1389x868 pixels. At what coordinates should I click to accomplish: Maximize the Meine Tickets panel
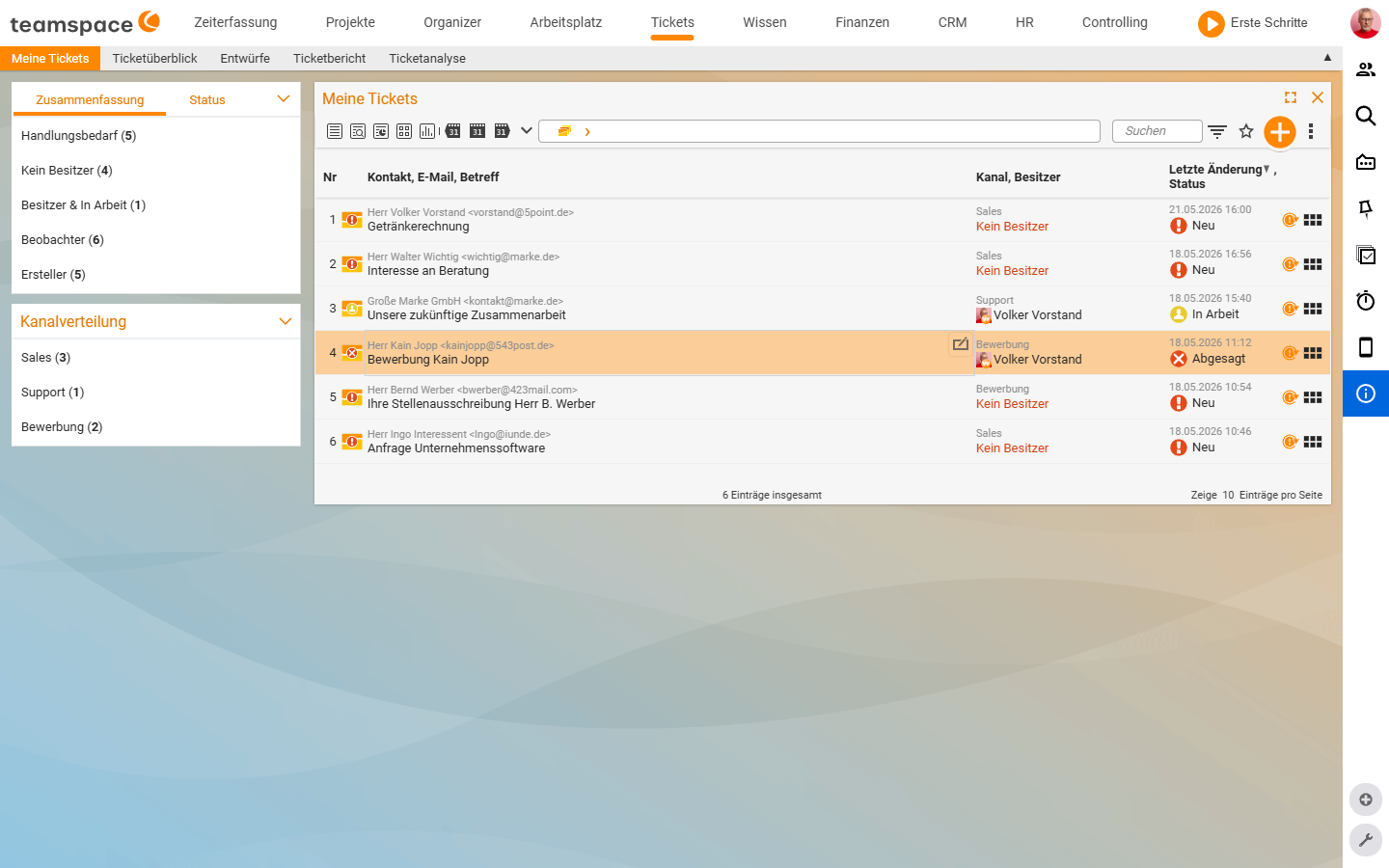pos(1291,97)
